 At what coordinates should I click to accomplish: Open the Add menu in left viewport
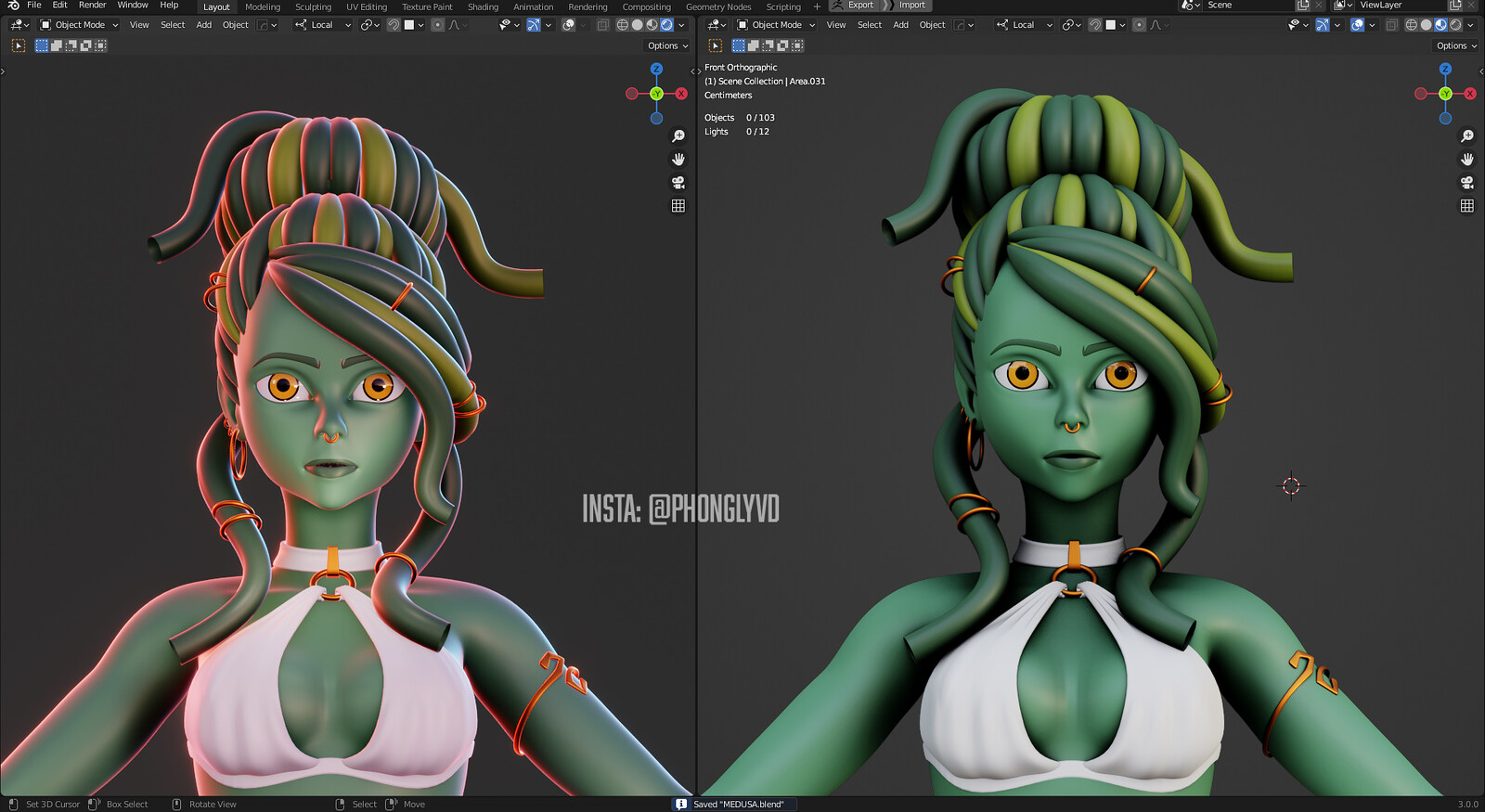[x=204, y=25]
